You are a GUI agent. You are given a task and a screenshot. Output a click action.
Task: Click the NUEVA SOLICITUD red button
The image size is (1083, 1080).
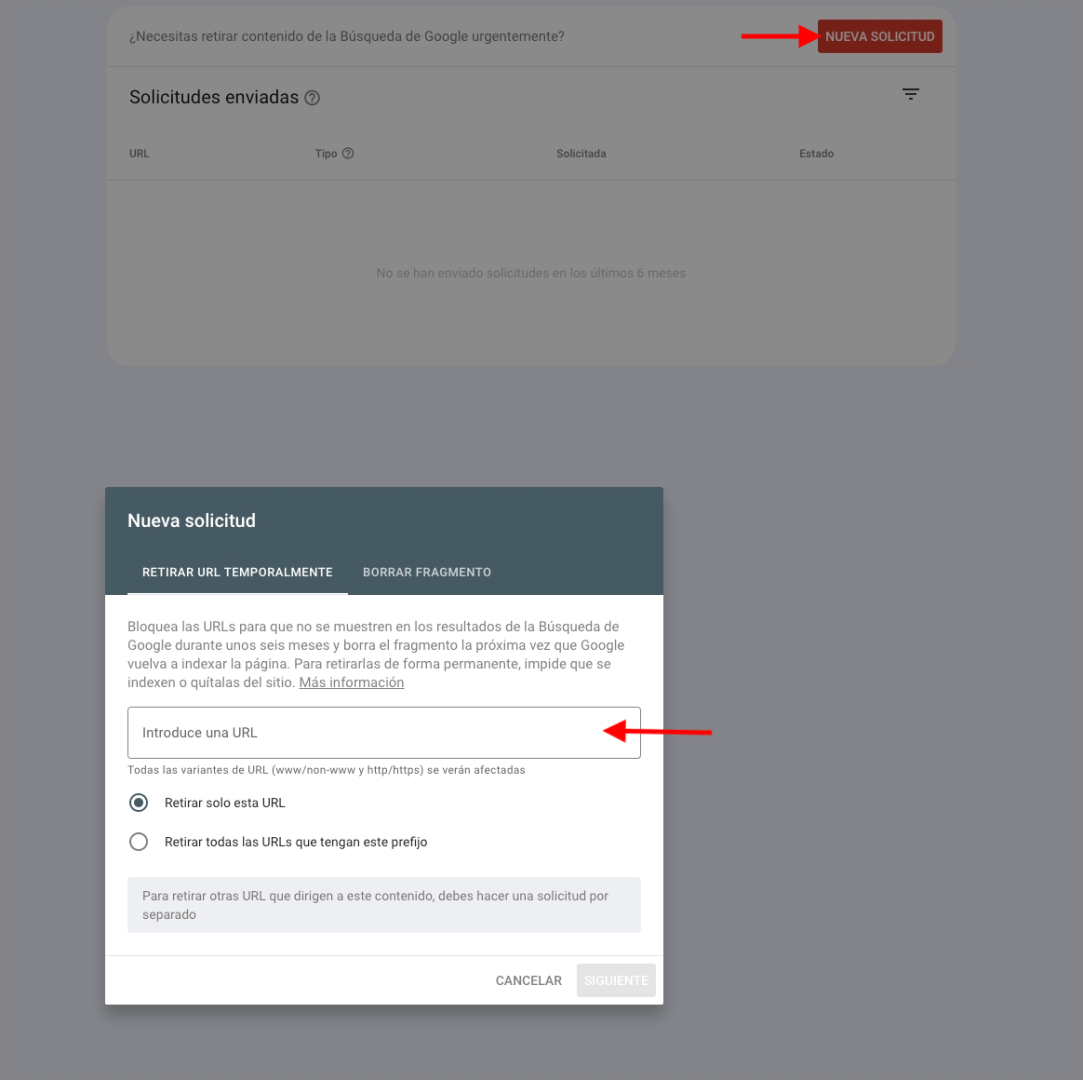[879, 37]
